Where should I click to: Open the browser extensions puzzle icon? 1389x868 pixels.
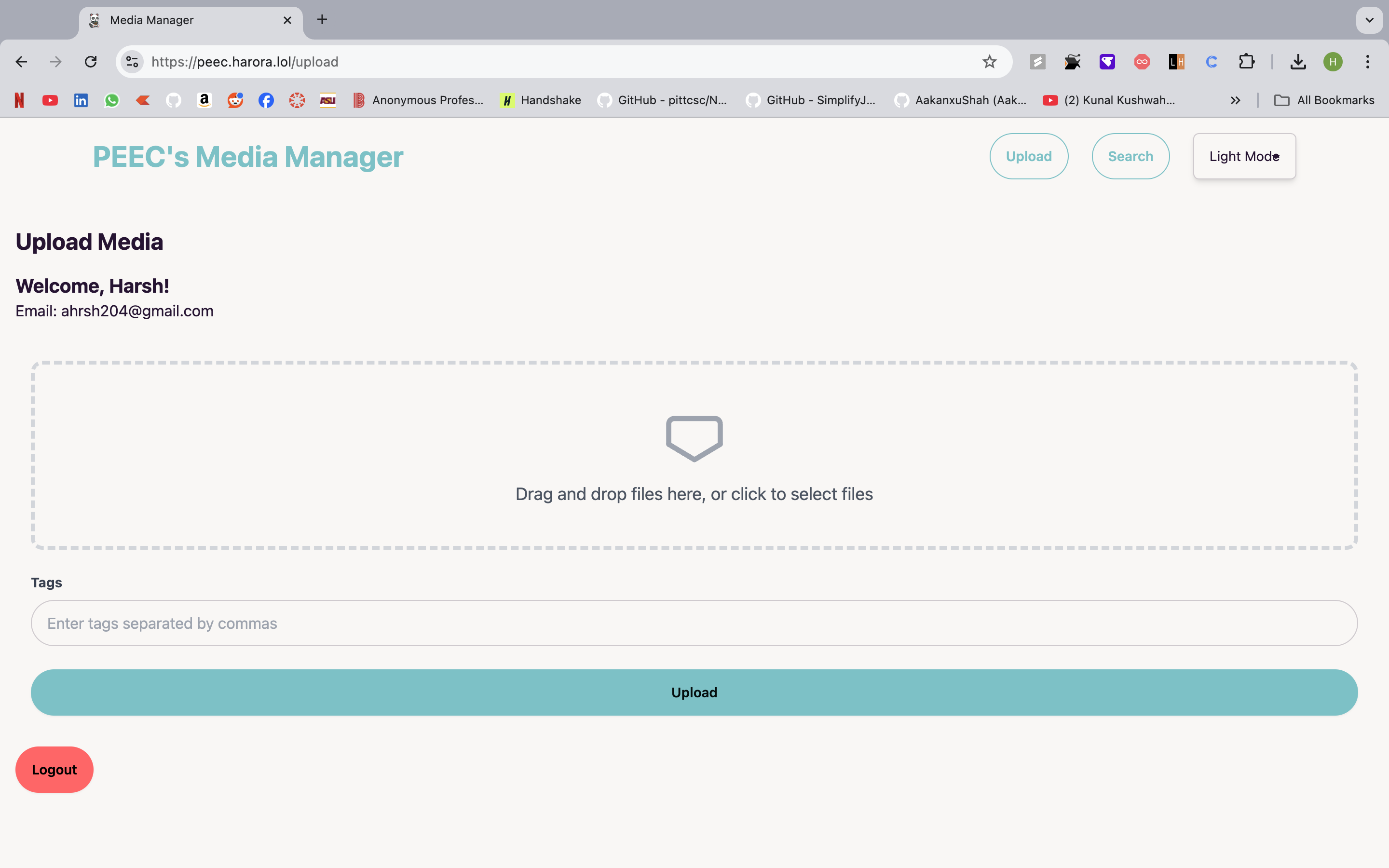tap(1246, 61)
